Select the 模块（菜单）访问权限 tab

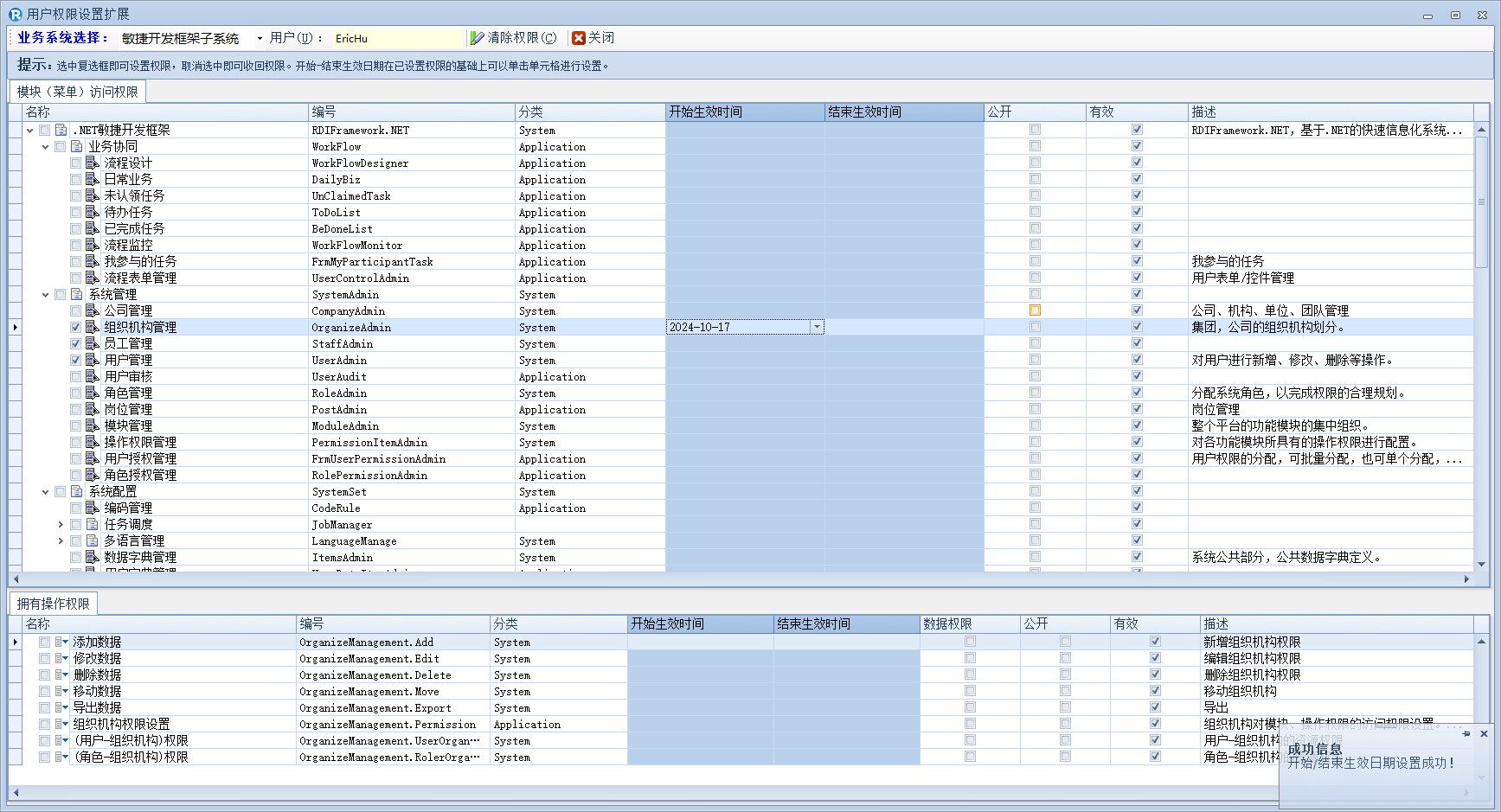[x=77, y=92]
